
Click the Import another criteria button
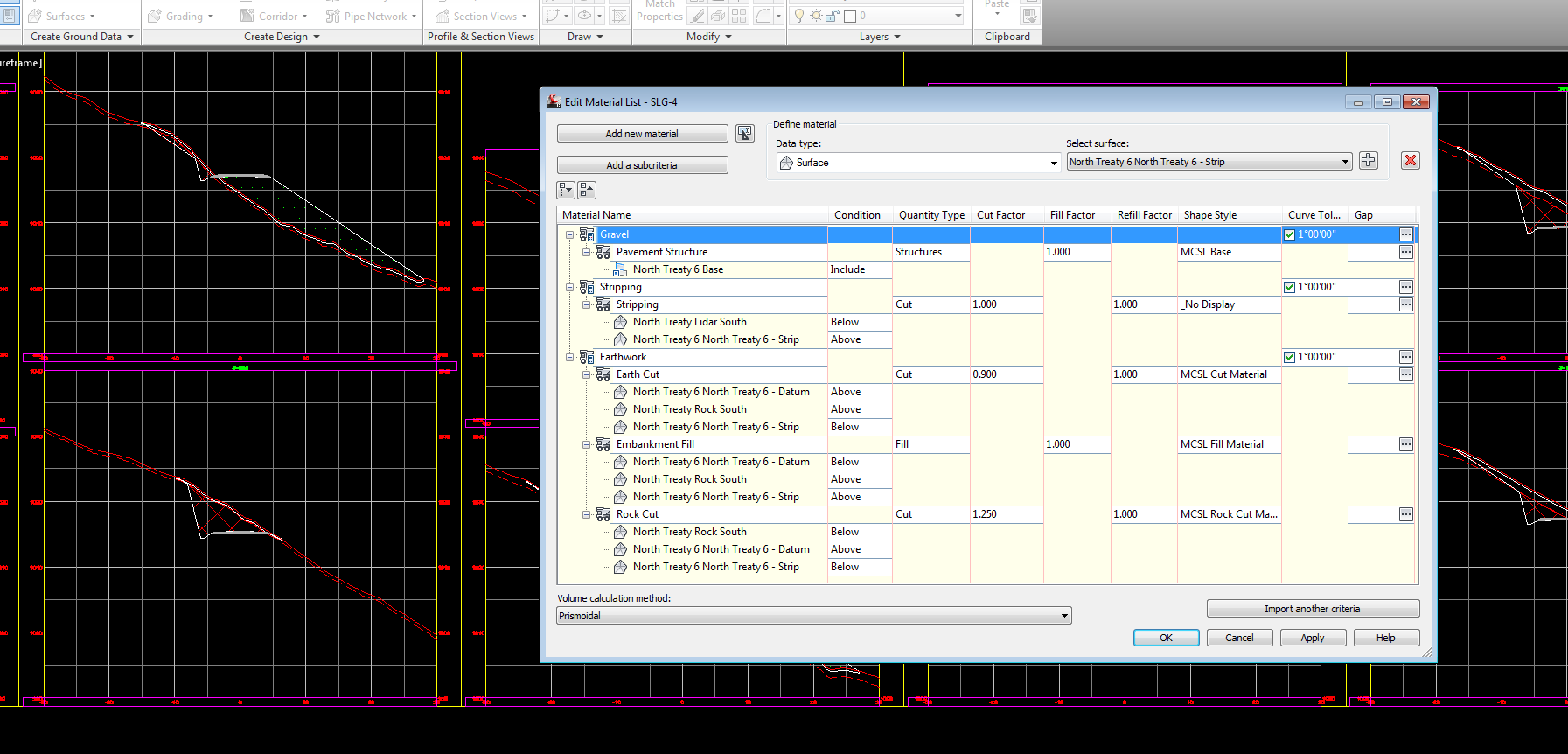click(1313, 609)
